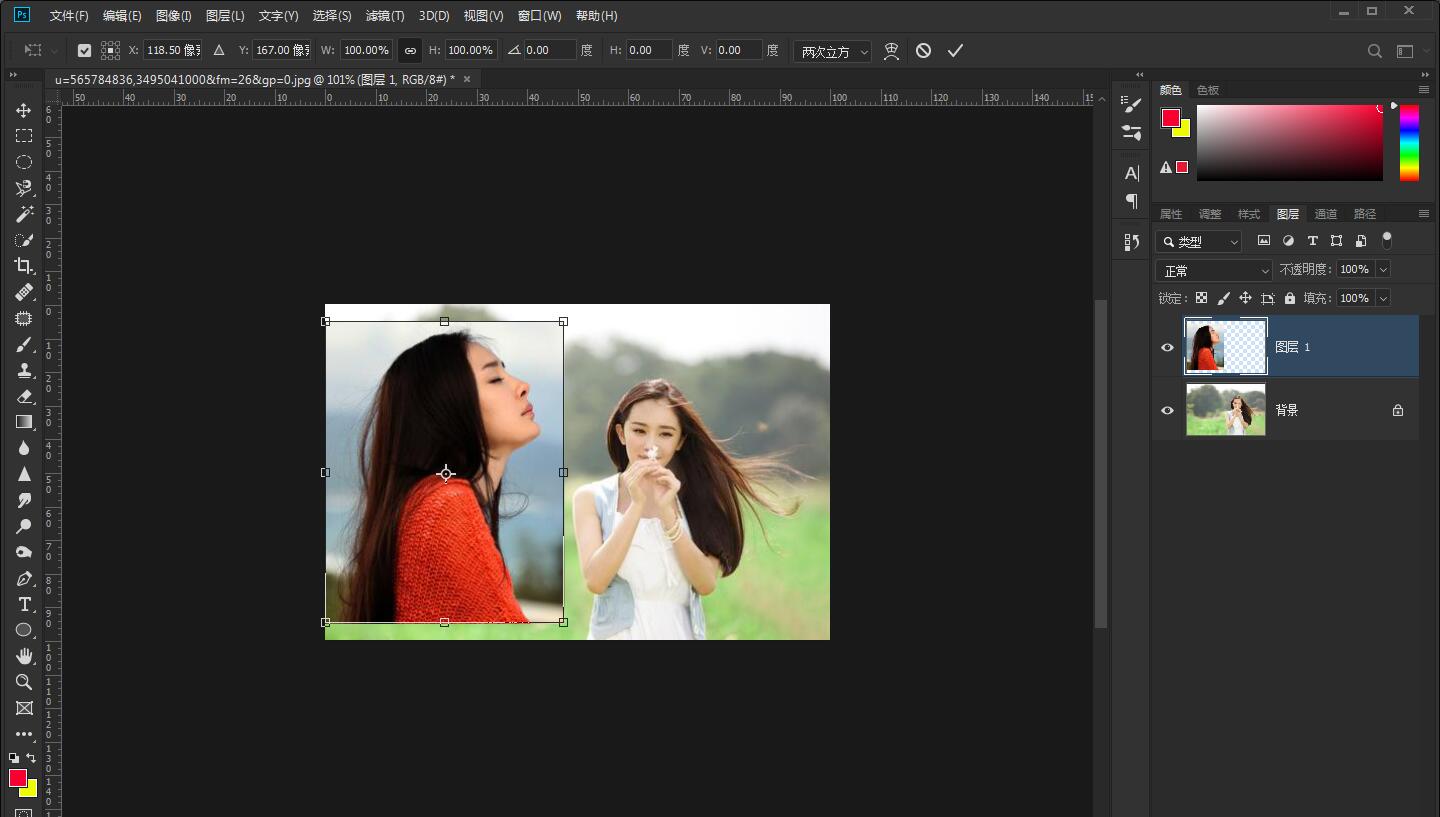Select the Horizontal Type tool

click(x=24, y=604)
